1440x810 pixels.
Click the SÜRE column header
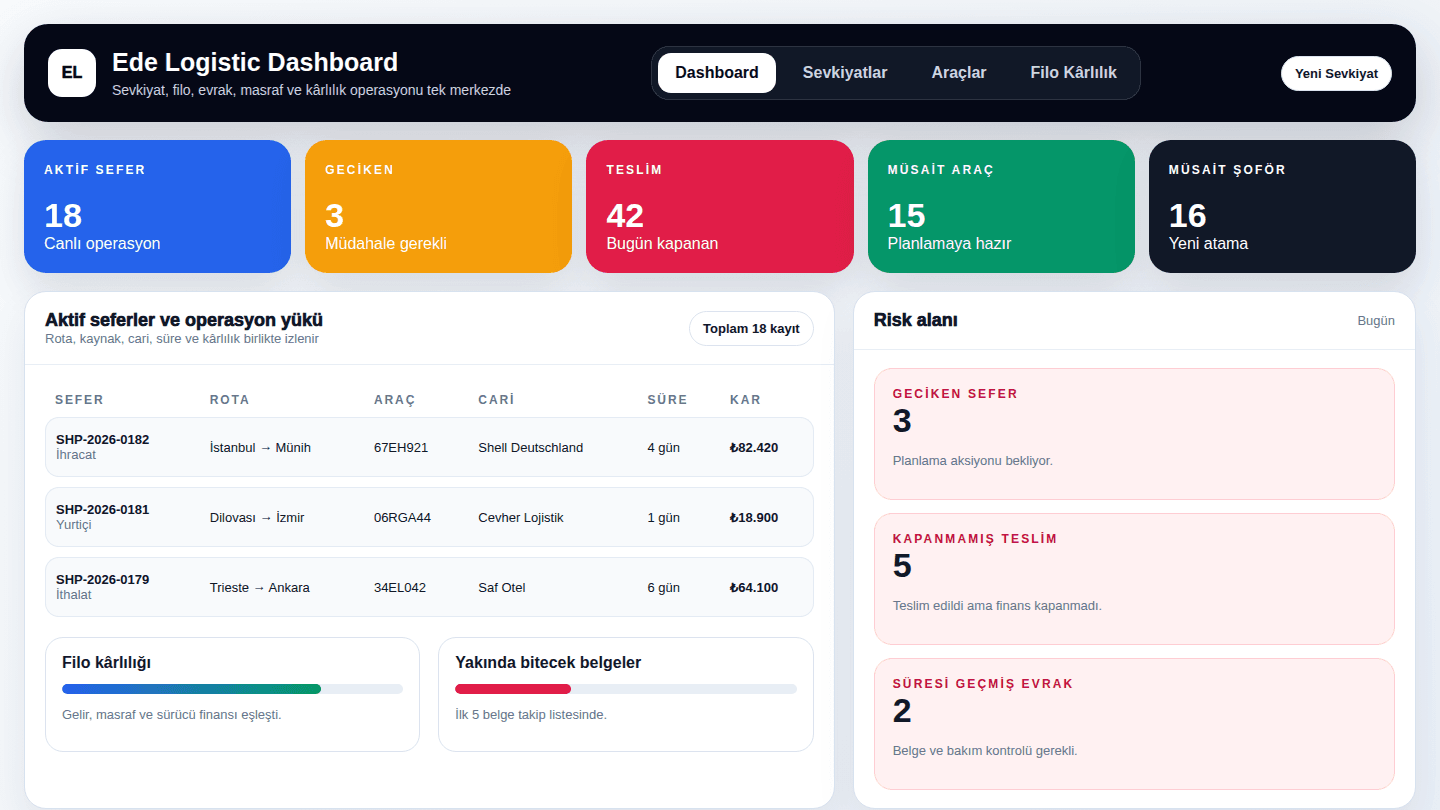click(667, 399)
